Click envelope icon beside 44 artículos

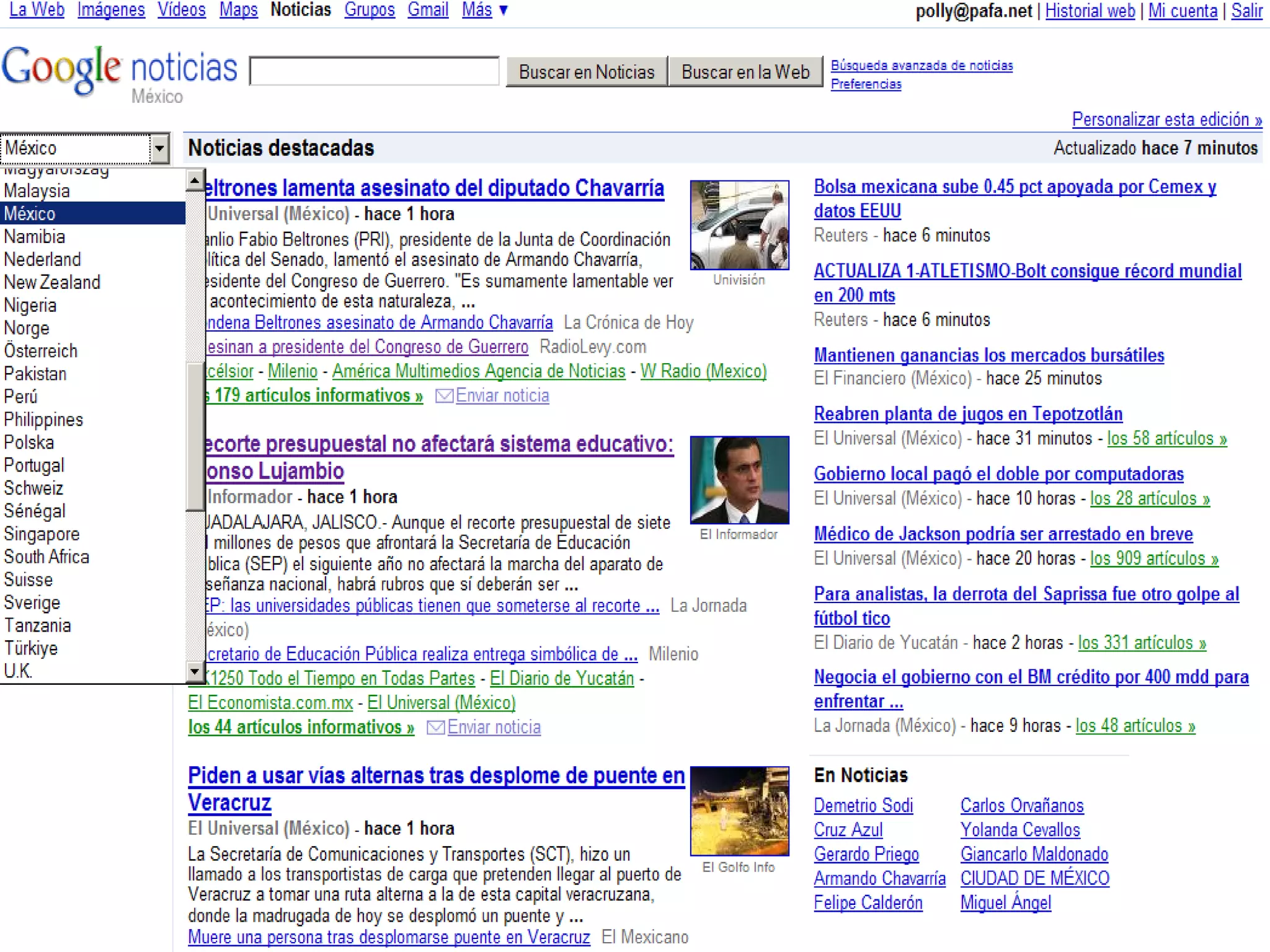coord(435,728)
